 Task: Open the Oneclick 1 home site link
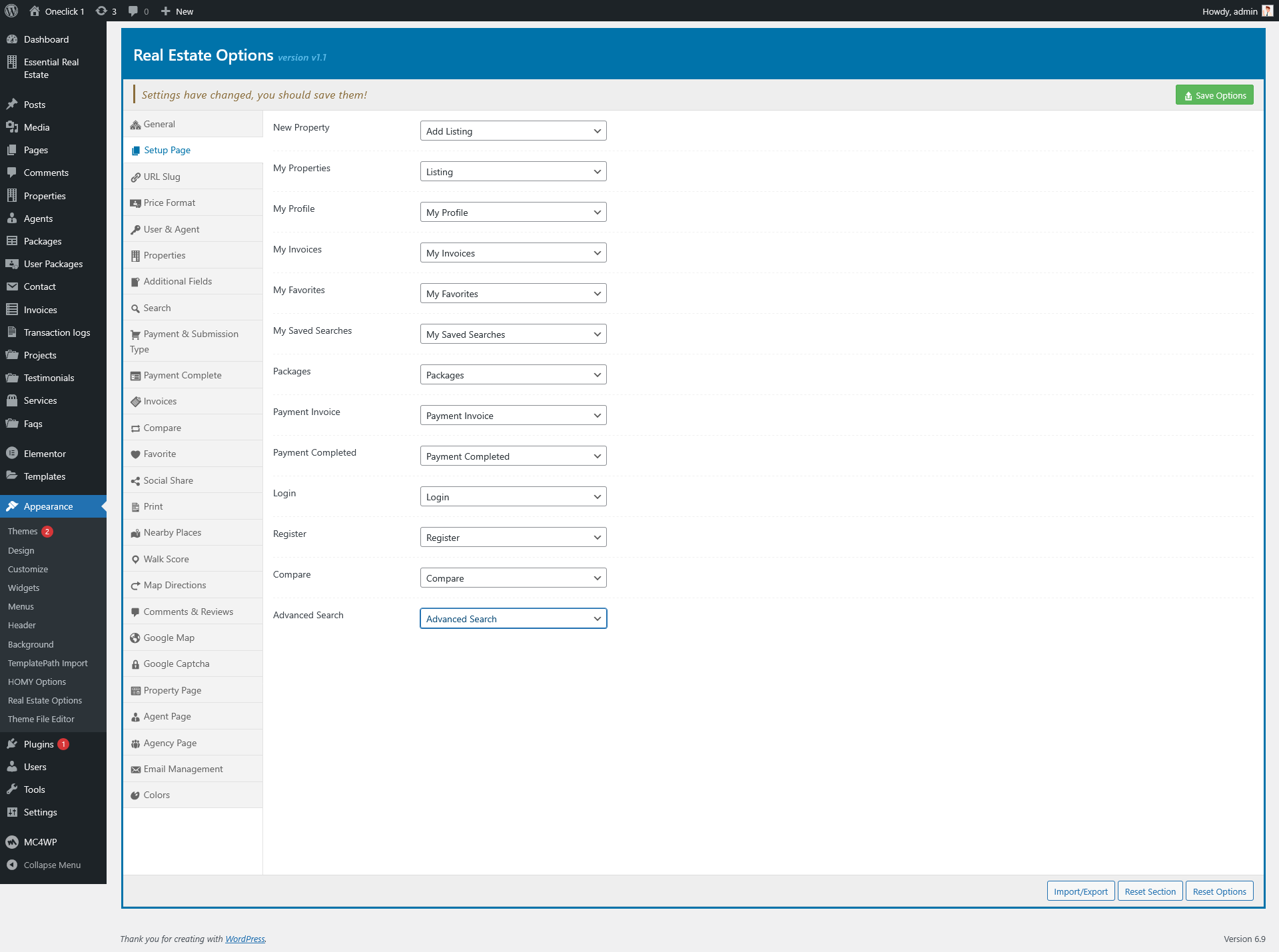tap(57, 11)
